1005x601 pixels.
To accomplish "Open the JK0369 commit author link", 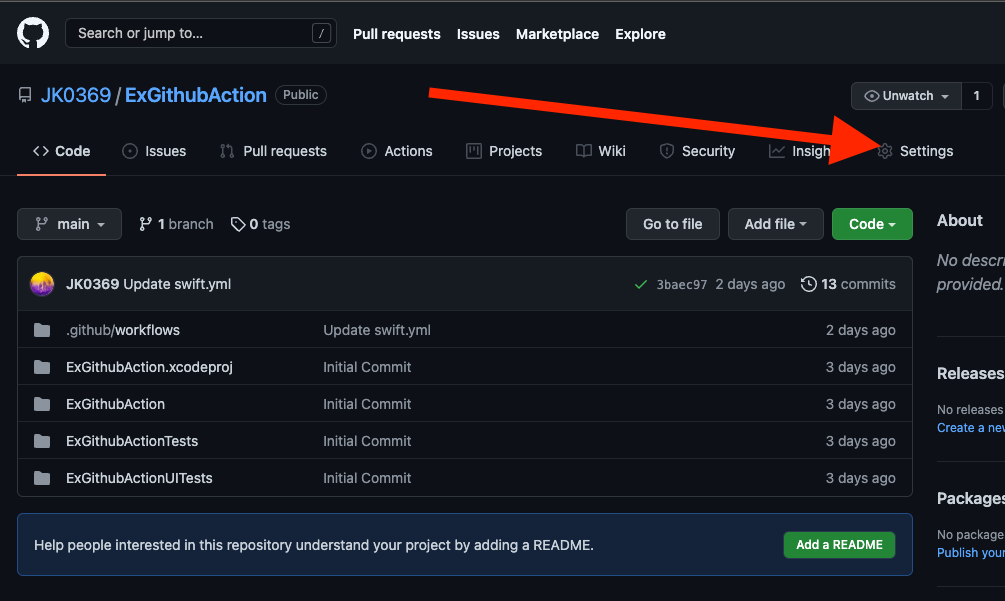I will pos(92,284).
